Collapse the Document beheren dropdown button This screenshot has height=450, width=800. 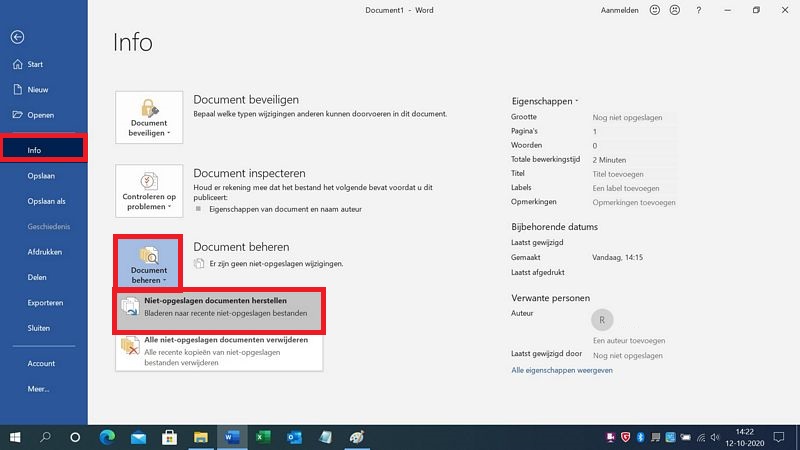(148, 264)
